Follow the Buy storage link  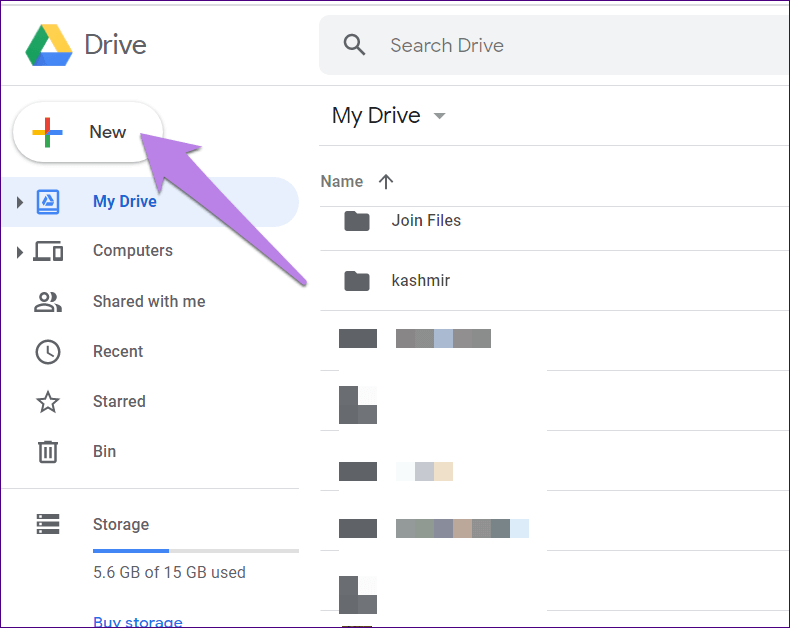(137, 621)
